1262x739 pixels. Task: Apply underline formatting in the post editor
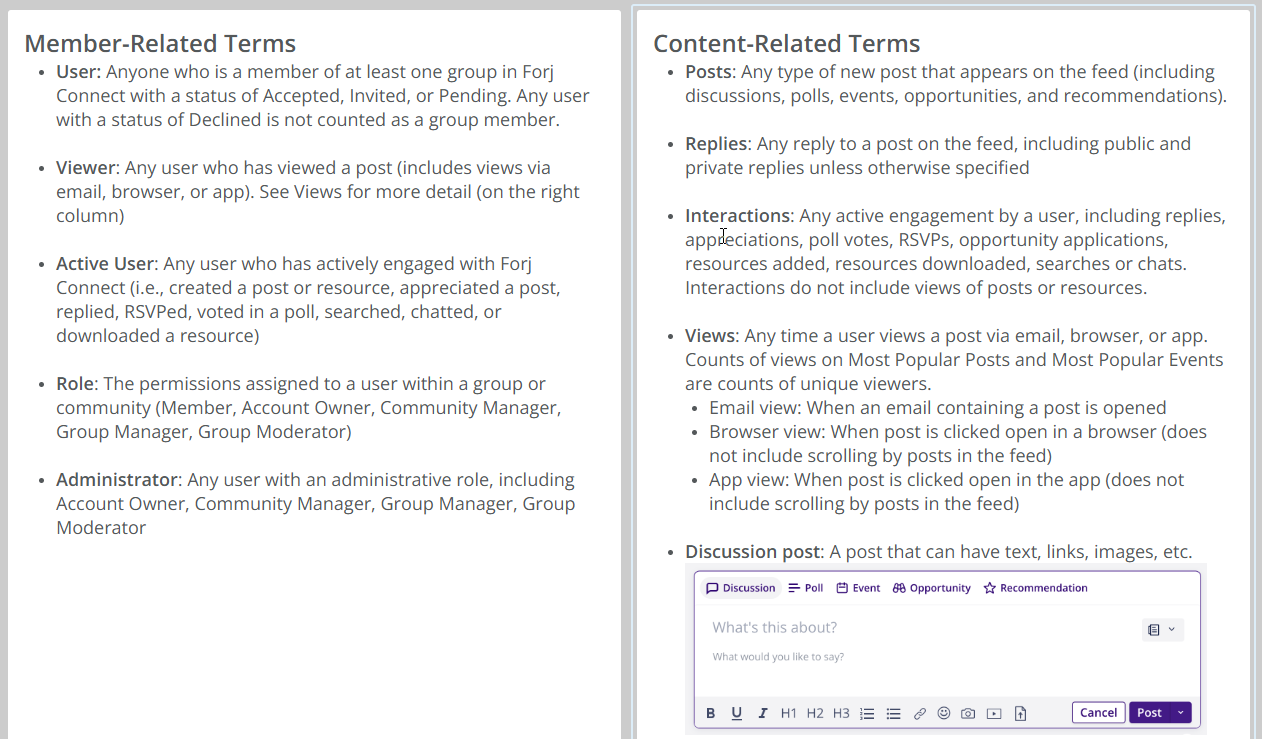(x=737, y=713)
